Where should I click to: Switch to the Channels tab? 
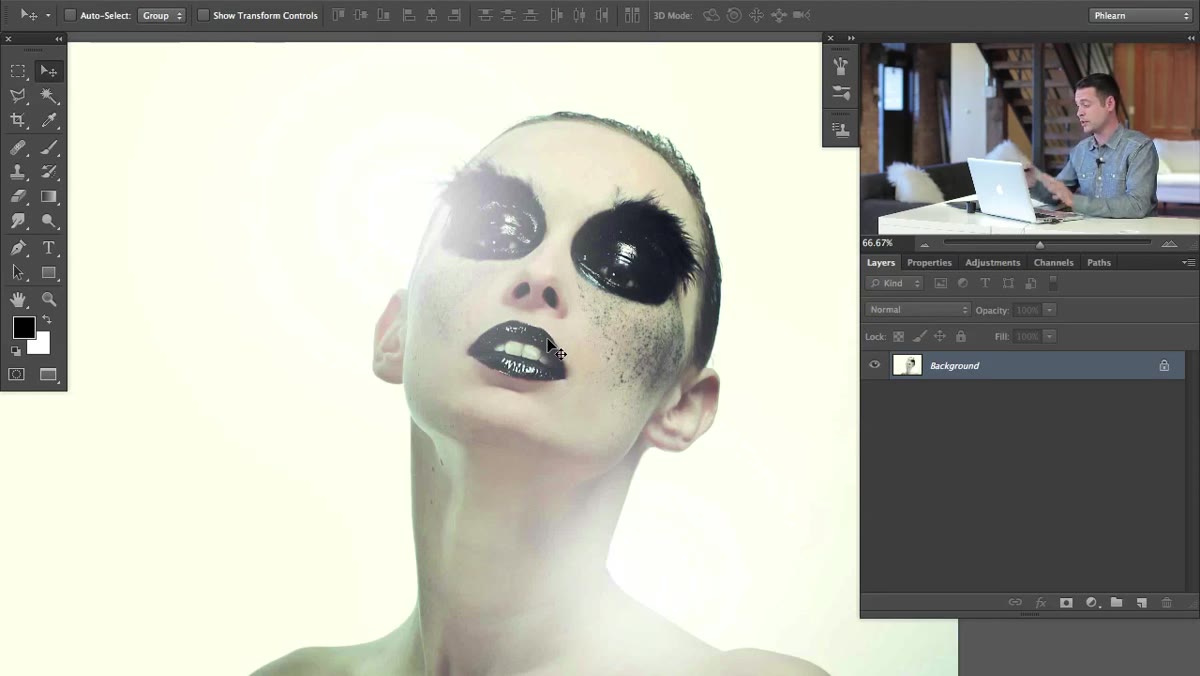click(1053, 262)
